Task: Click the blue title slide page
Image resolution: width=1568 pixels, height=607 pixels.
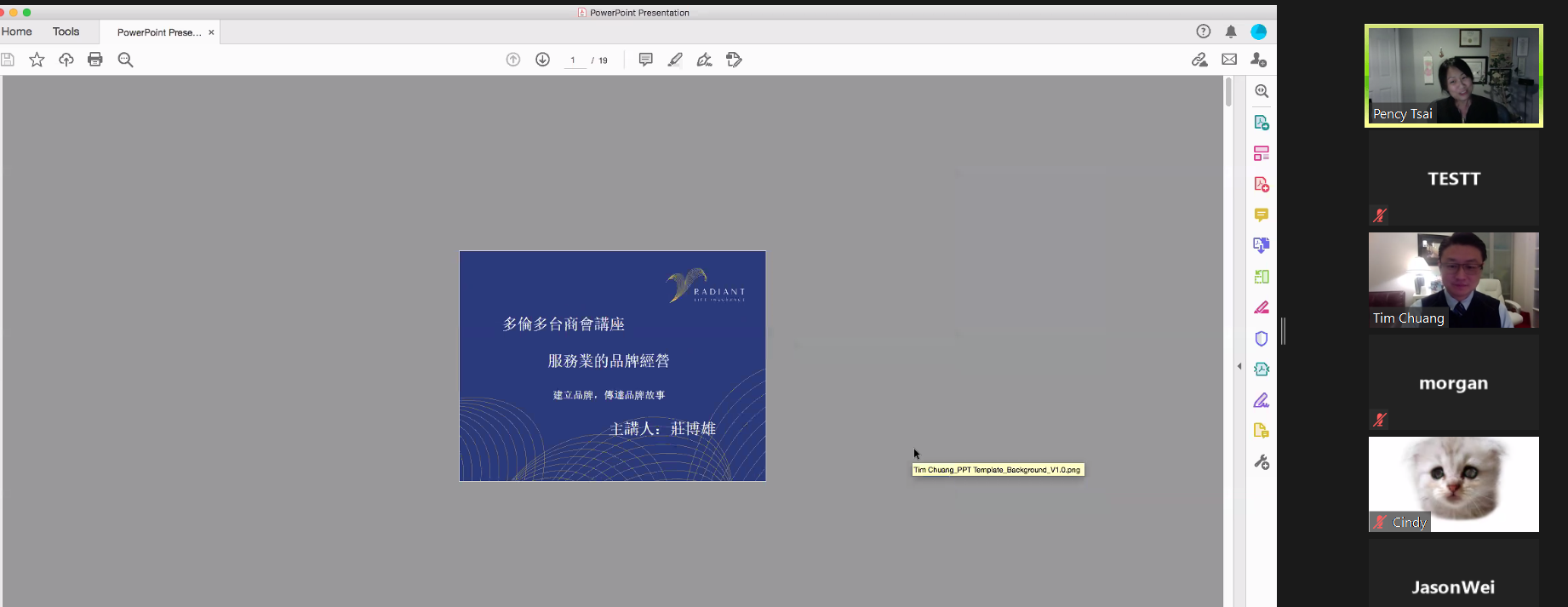Action: (x=613, y=366)
